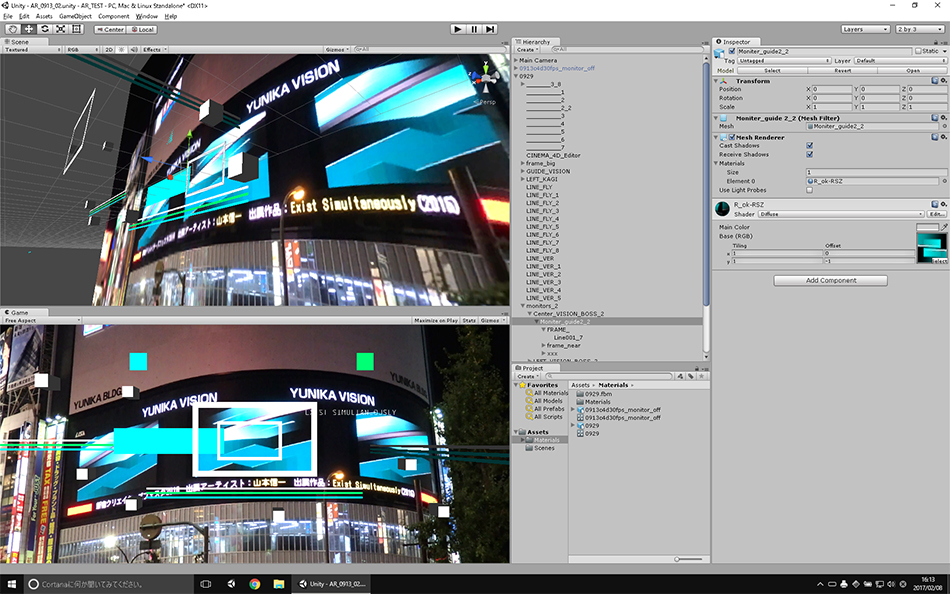Image resolution: width=950 pixels, height=594 pixels.
Task: Toggle Mesh Renderer enabled checkbox
Action: point(732,138)
